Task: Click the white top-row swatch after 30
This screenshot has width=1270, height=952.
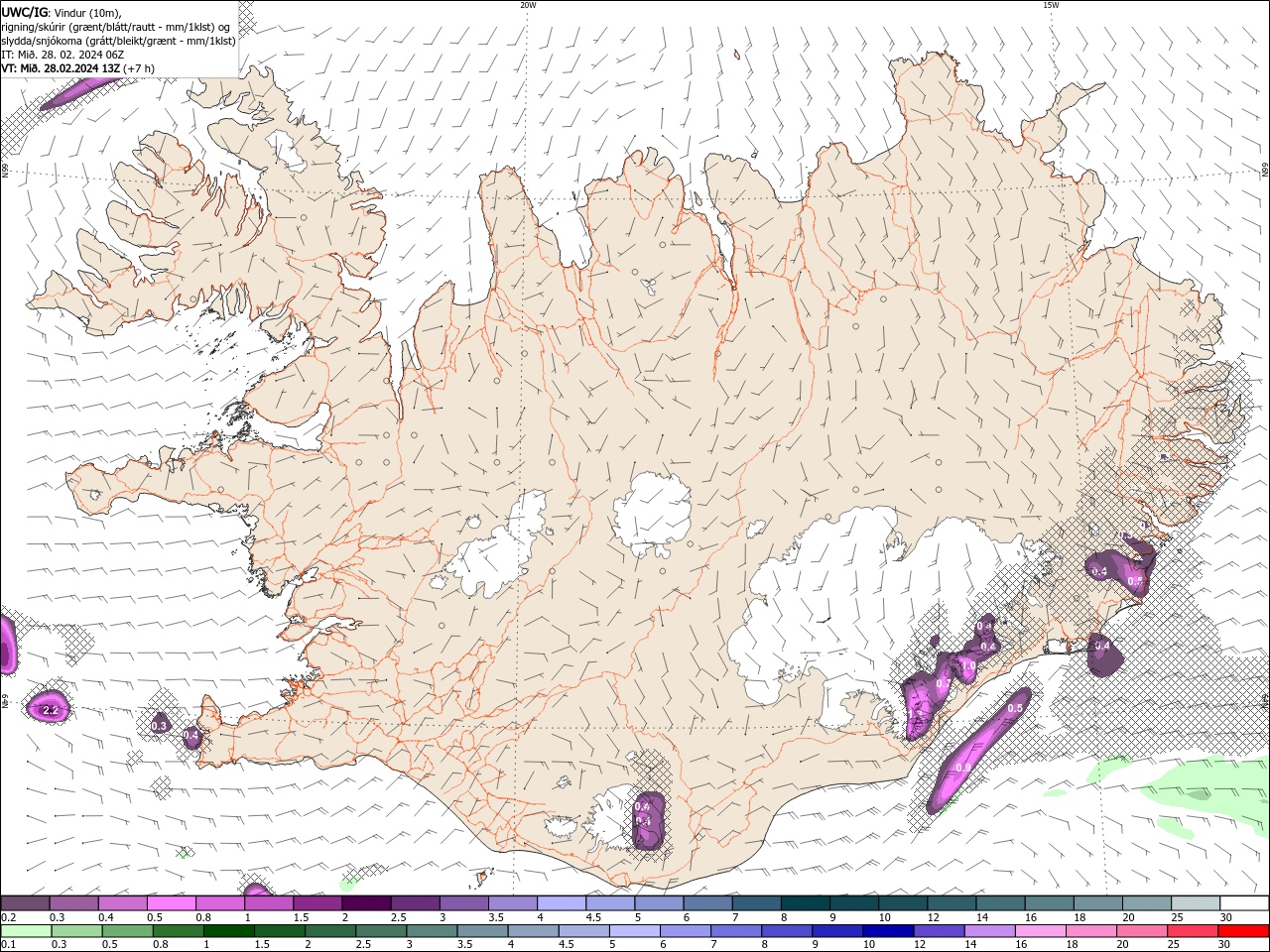Action: (1244, 903)
